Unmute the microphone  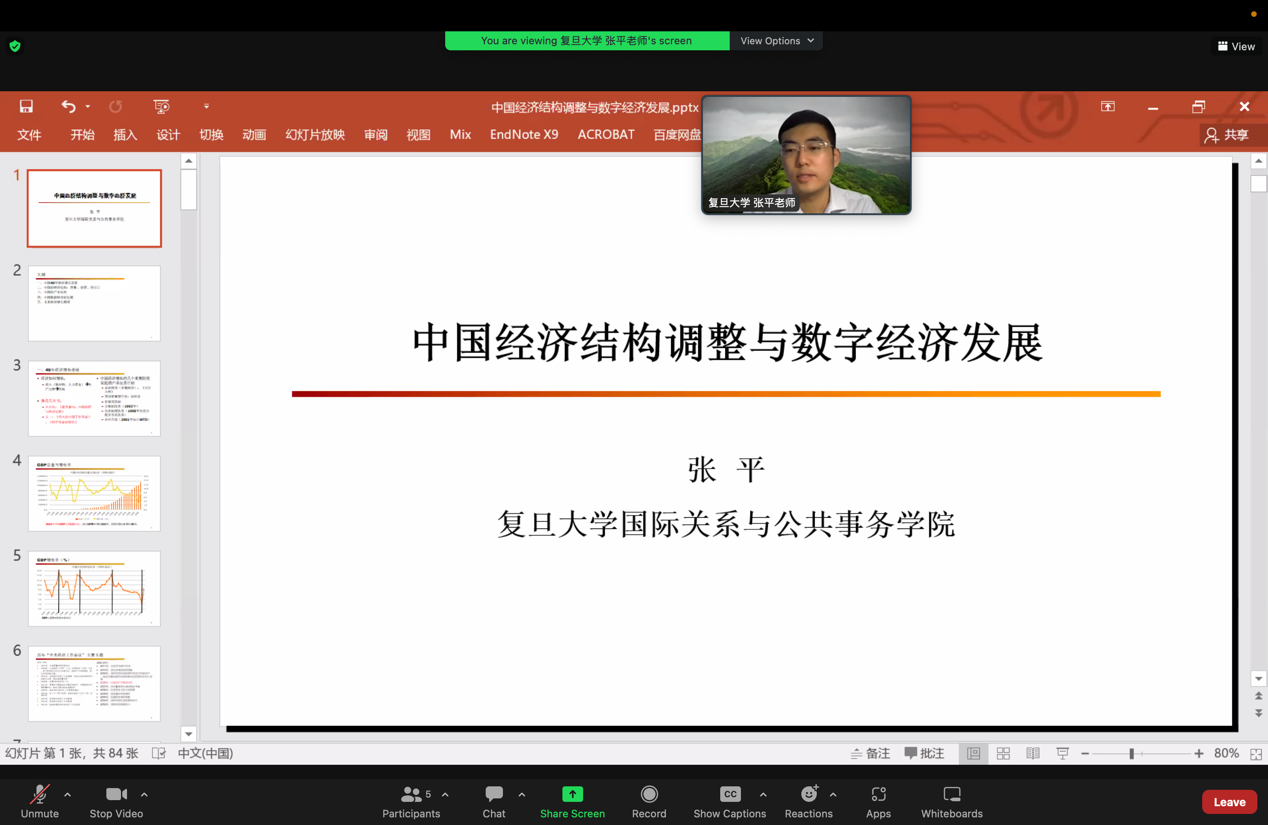click(x=40, y=801)
